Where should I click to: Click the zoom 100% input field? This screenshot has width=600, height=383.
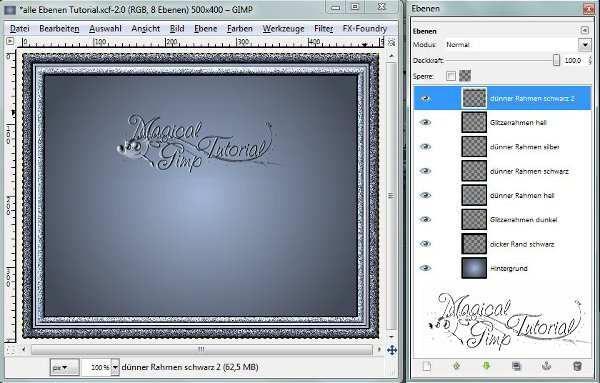pos(96,367)
